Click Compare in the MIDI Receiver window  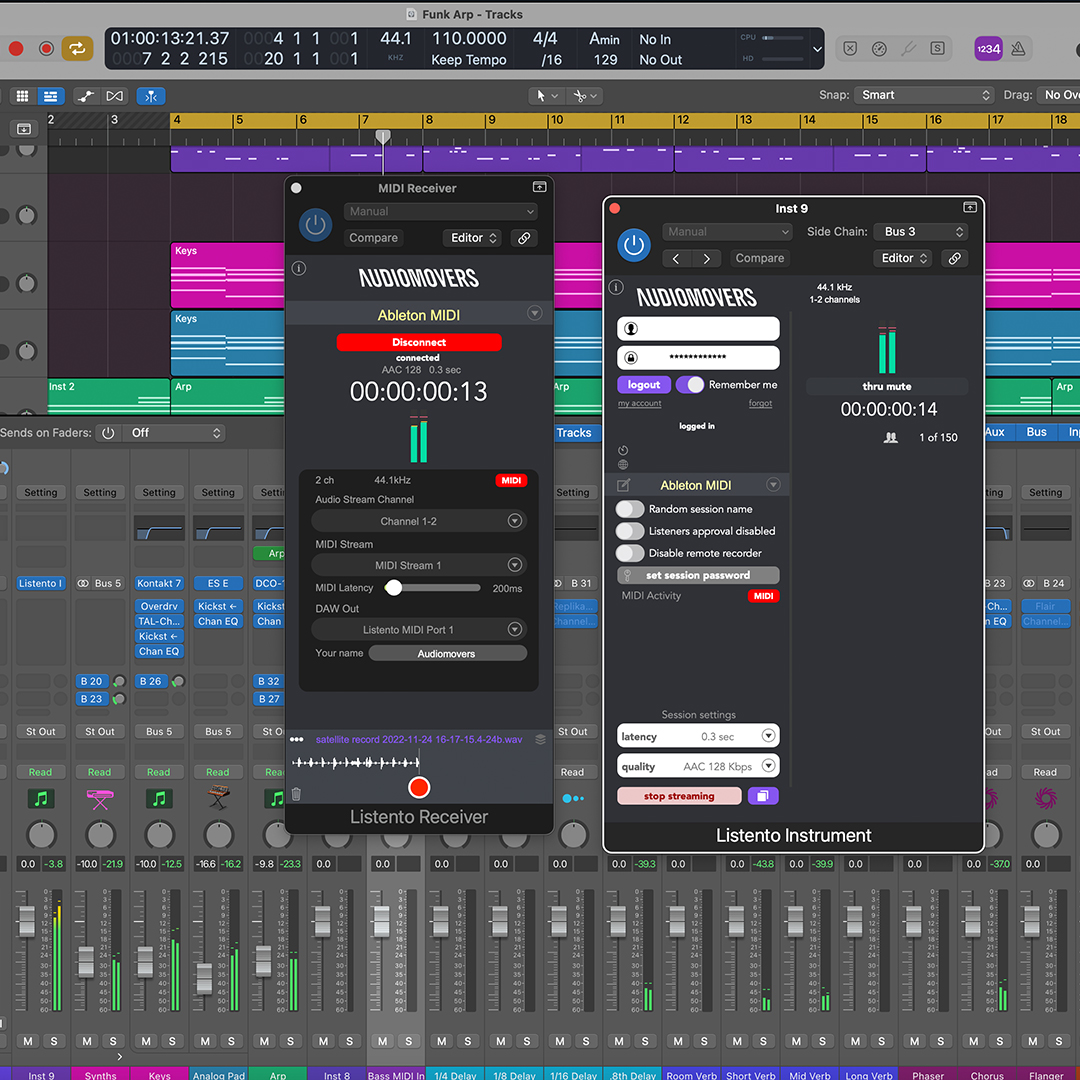[x=373, y=238]
